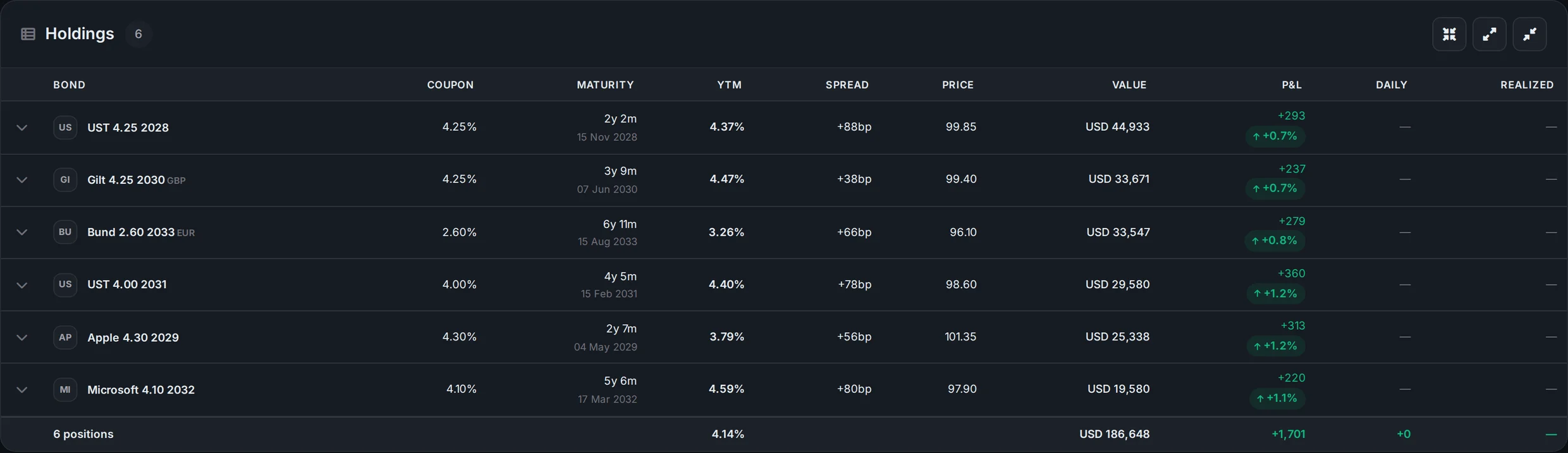Sort by the REALIZED column header
1568x453 pixels.
click(x=1527, y=85)
